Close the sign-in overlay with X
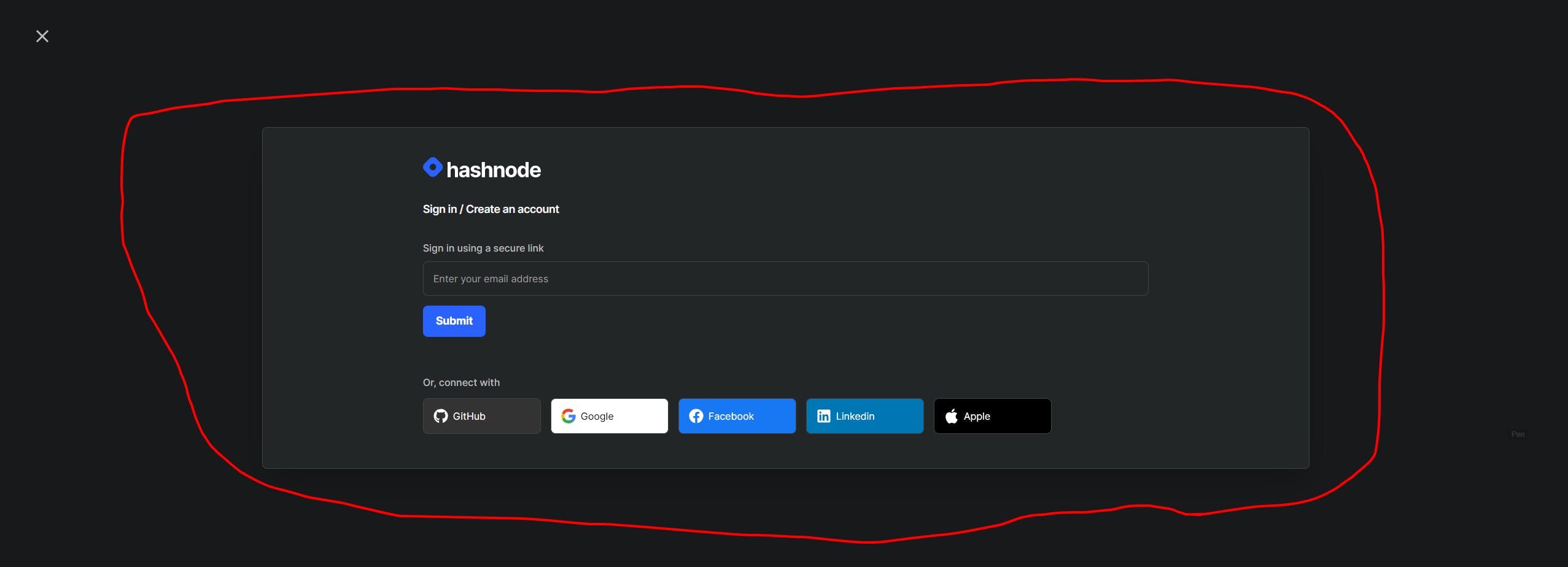 (x=42, y=36)
